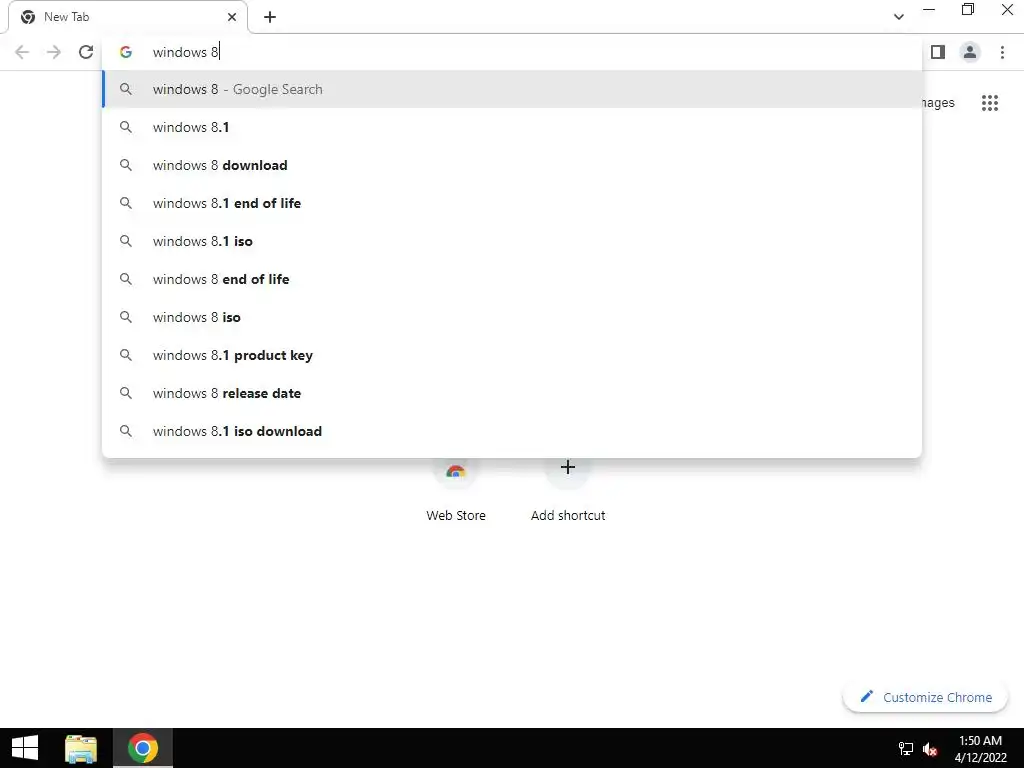This screenshot has height=768, width=1024.
Task: Reload the current page
Action: click(x=86, y=52)
